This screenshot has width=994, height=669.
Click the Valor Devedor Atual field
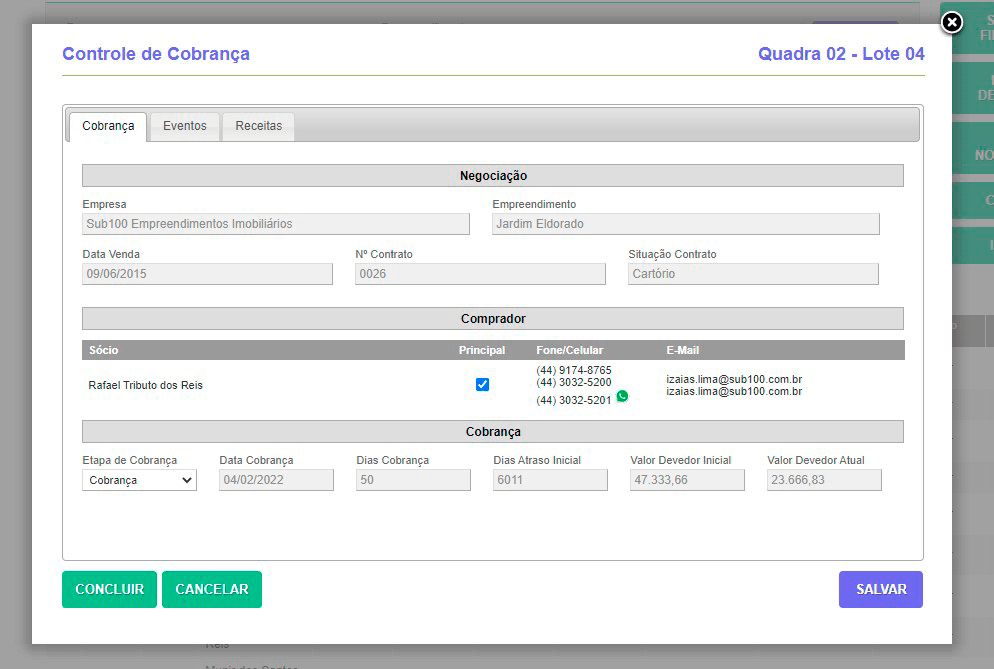coord(824,480)
